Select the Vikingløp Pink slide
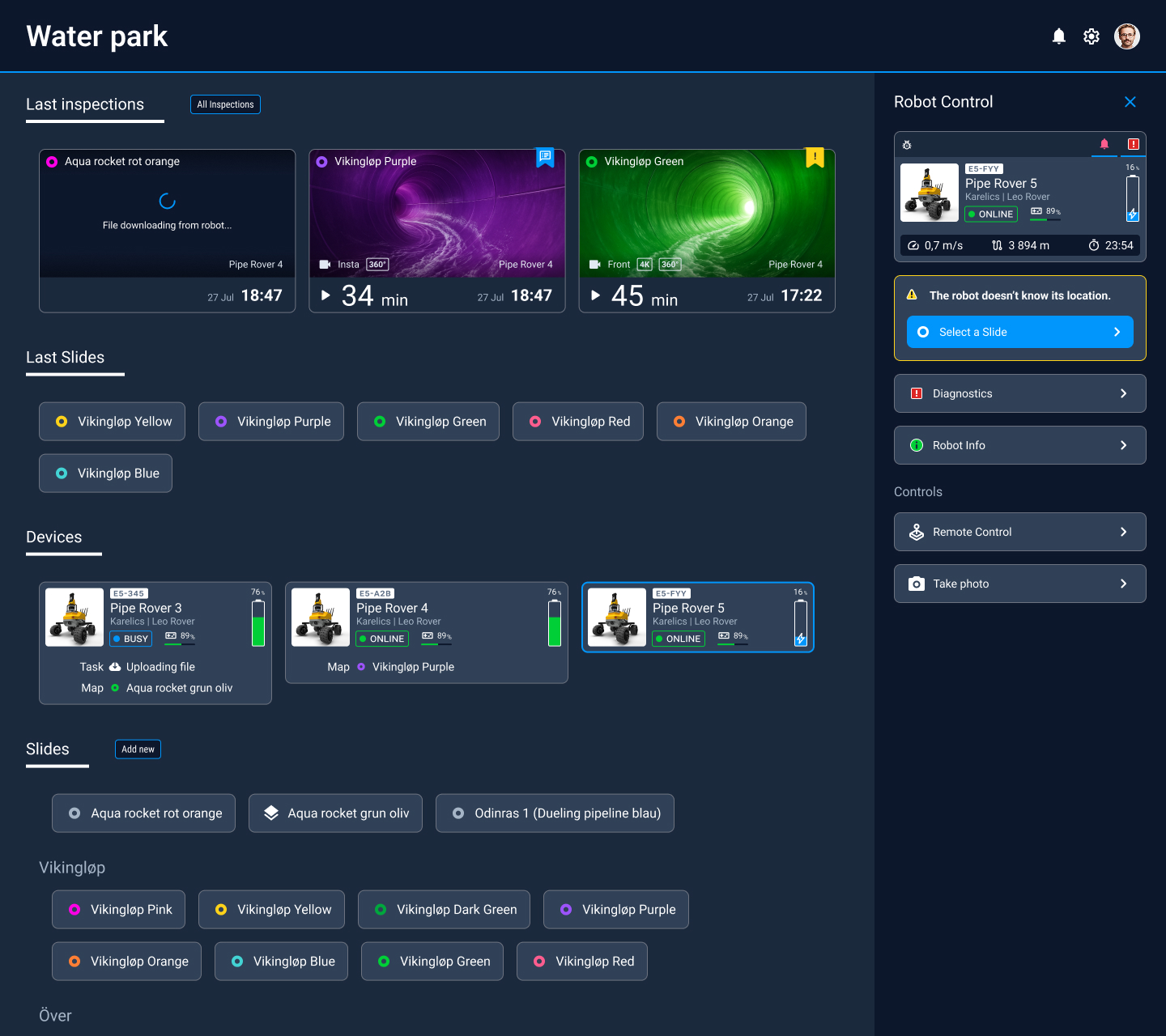The width and height of the screenshot is (1166, 1036). click(118, 910)
